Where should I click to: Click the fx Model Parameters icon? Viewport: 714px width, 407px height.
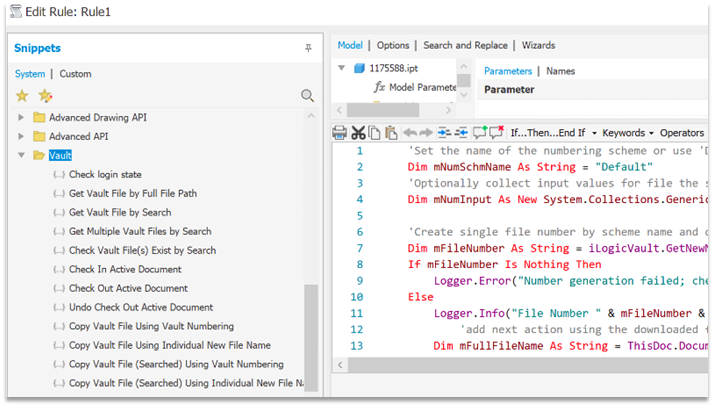coord(379,87)
